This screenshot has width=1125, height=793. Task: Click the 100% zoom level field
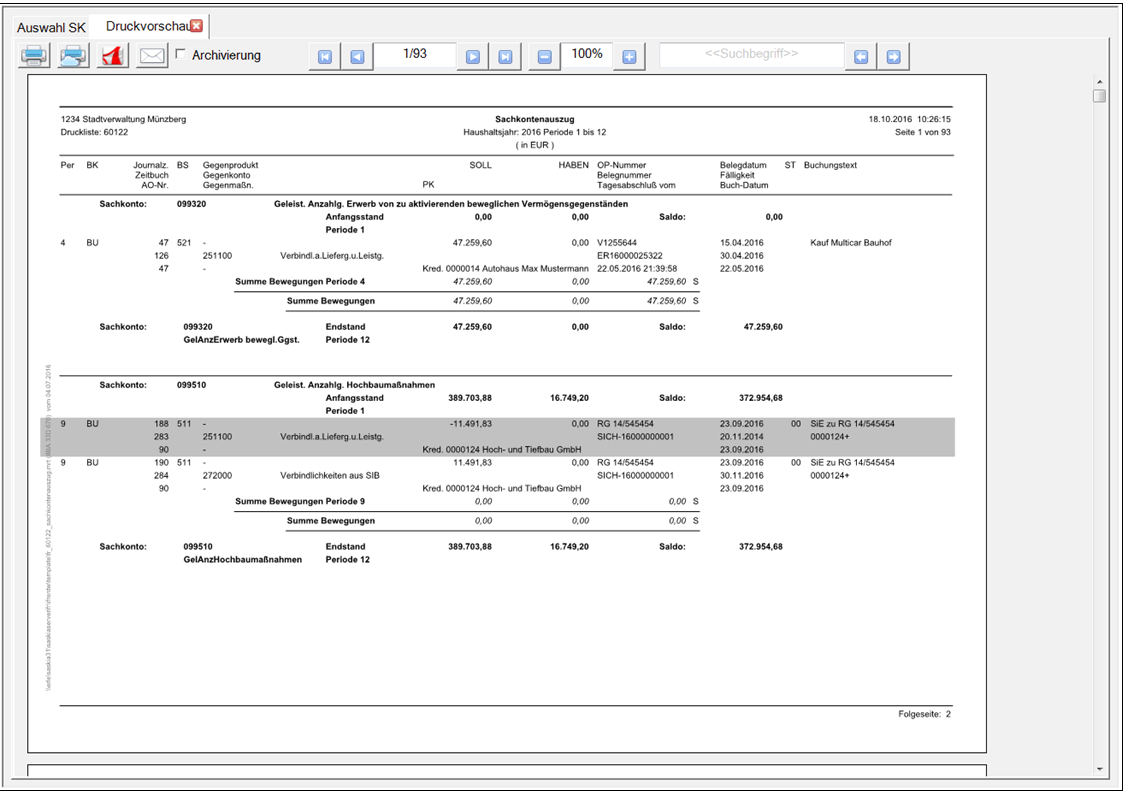point(586,55)
